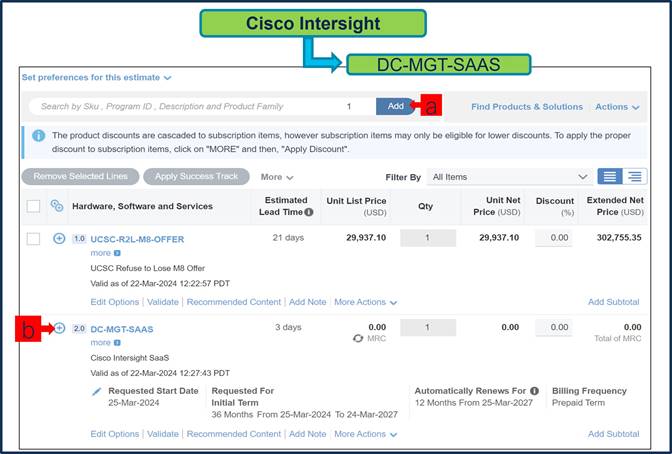Click Apply Success Track button
This screenshot has height=454, width=672.
(196, 177)
